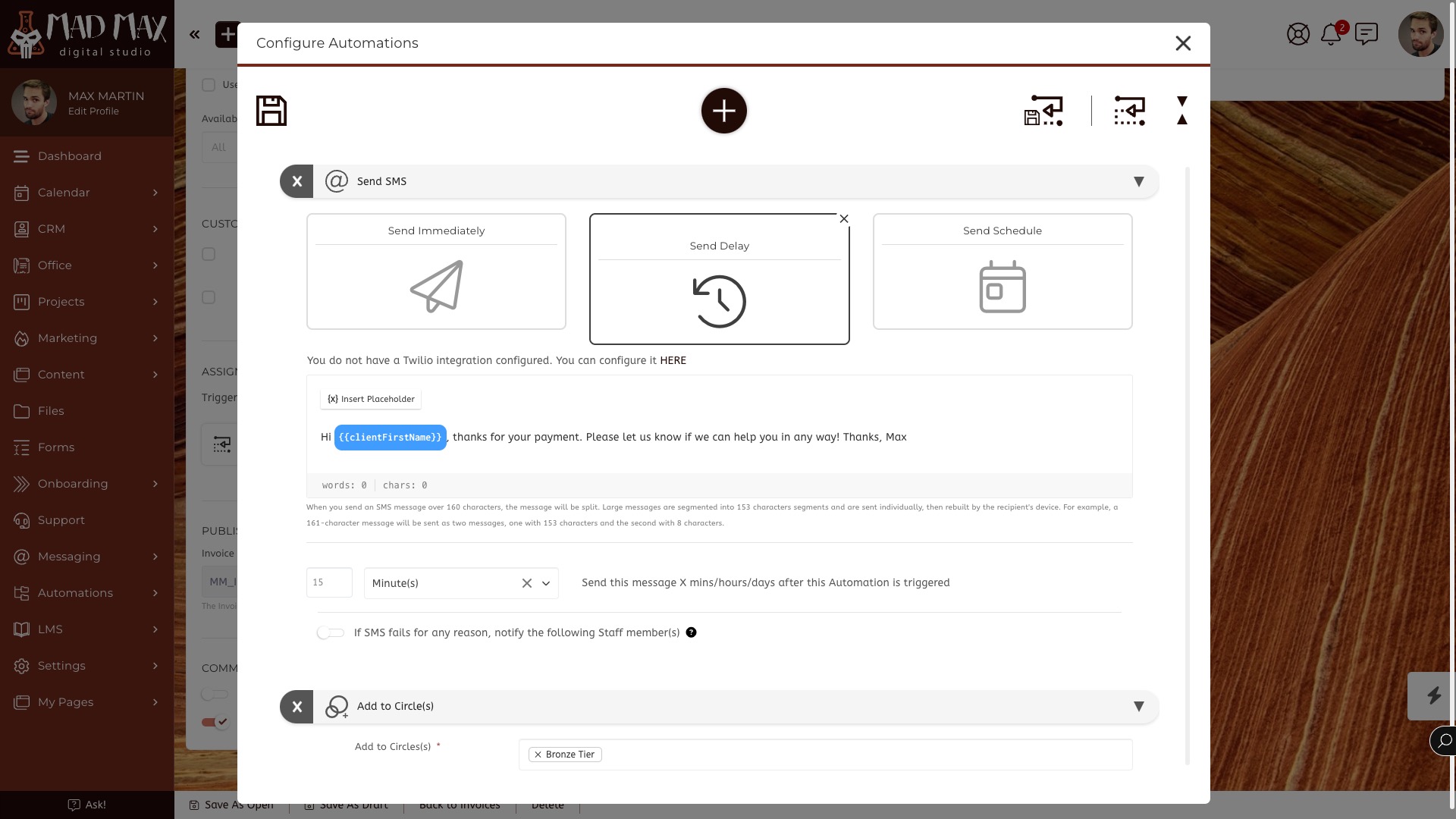Viewport: 1456px width, 819px height.
Task: Open the Minute(s) unit dropdown
Action: coord(545,583)
